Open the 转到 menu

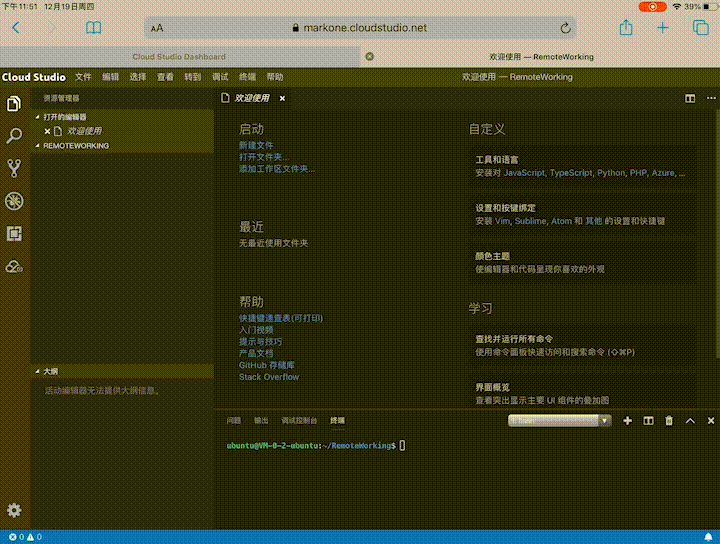click(193, 77)
